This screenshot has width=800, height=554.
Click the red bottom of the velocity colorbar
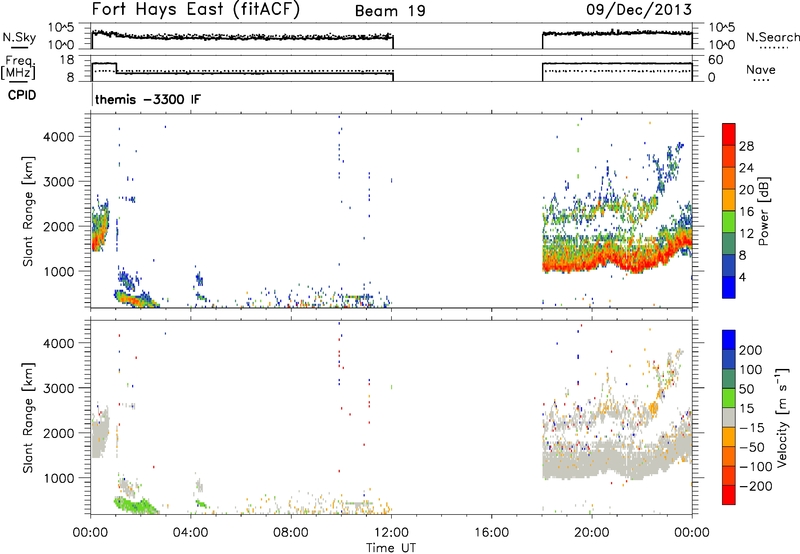pyautogui.click(x=729, y=495)
